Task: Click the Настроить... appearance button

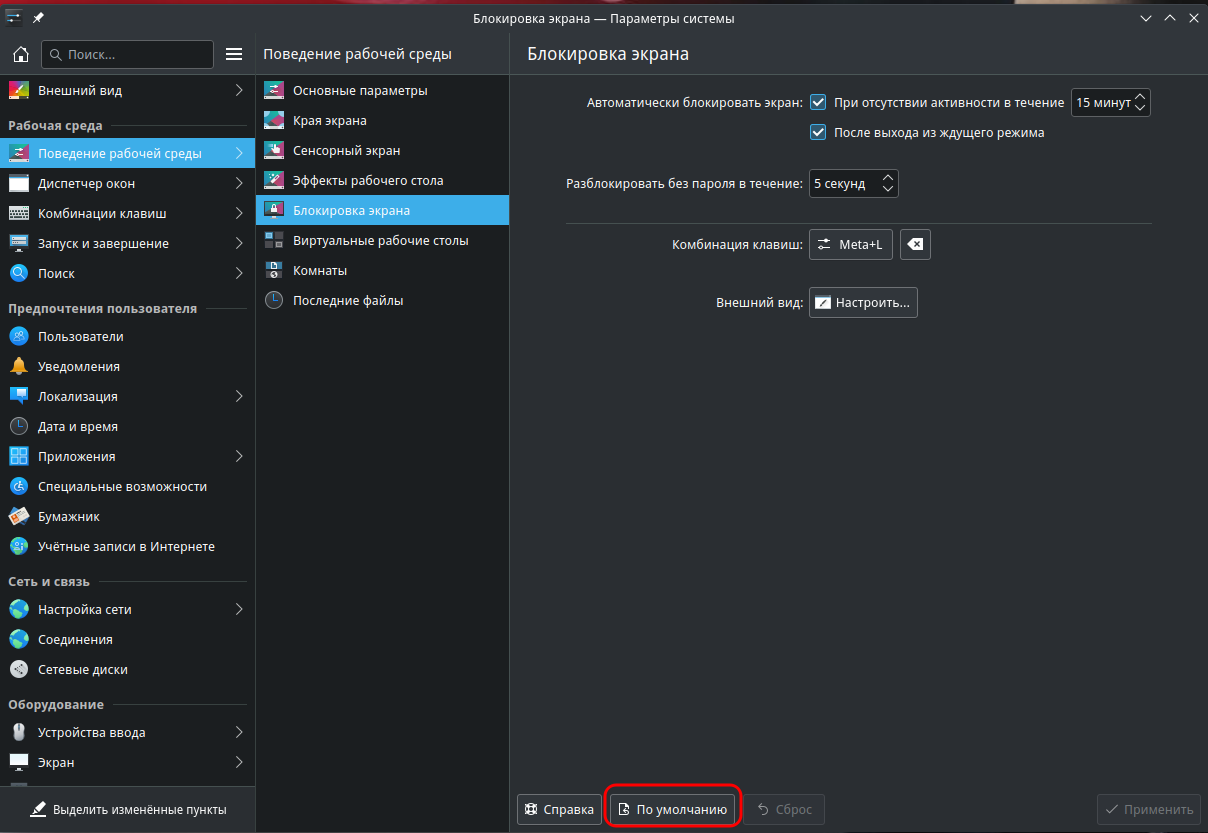Action: (x=863, y=302)
